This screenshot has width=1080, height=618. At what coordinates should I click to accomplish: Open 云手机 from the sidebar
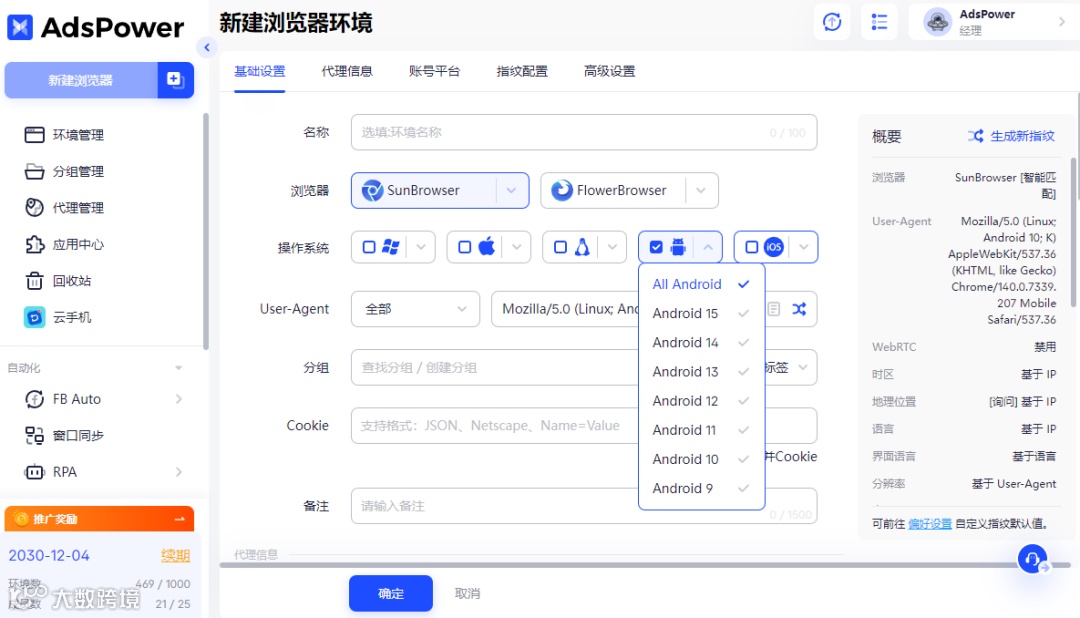point(58,317)
